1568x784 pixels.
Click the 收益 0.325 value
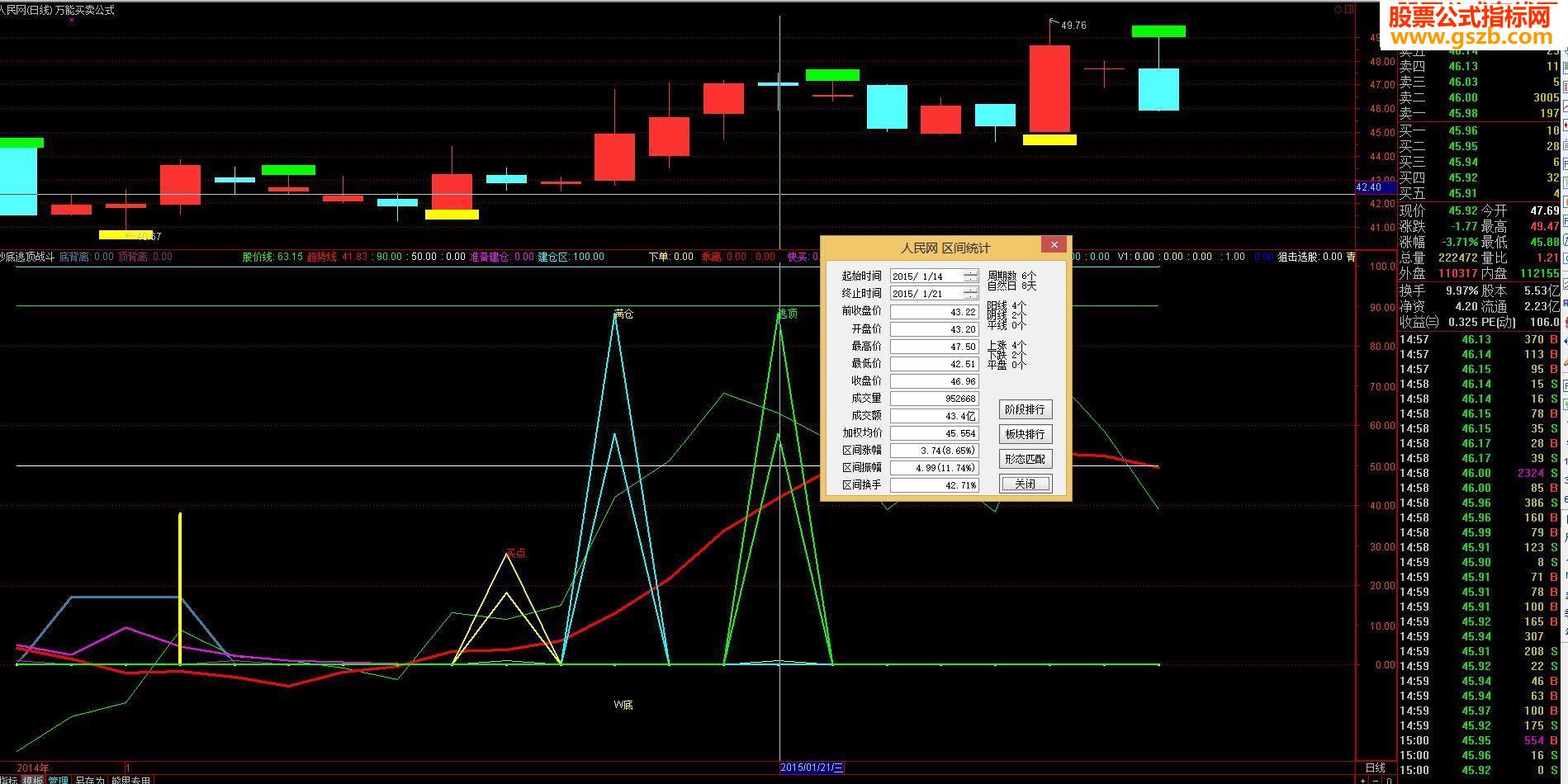(1463, 323)
